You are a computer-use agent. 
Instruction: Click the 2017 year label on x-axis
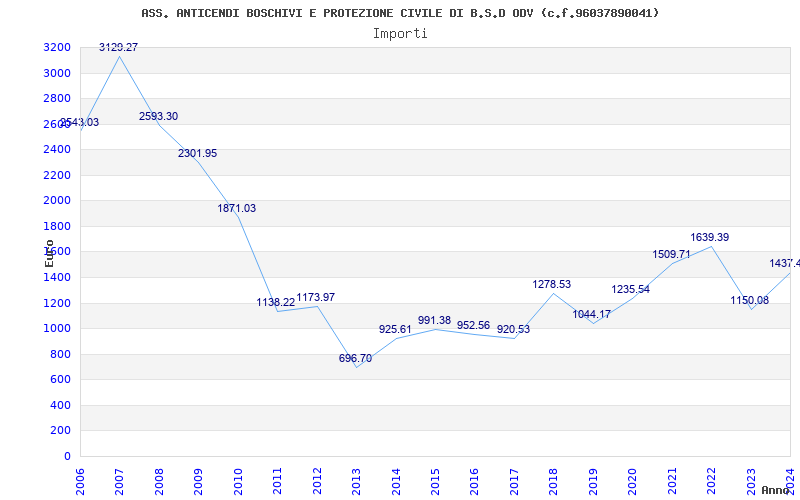514,482
